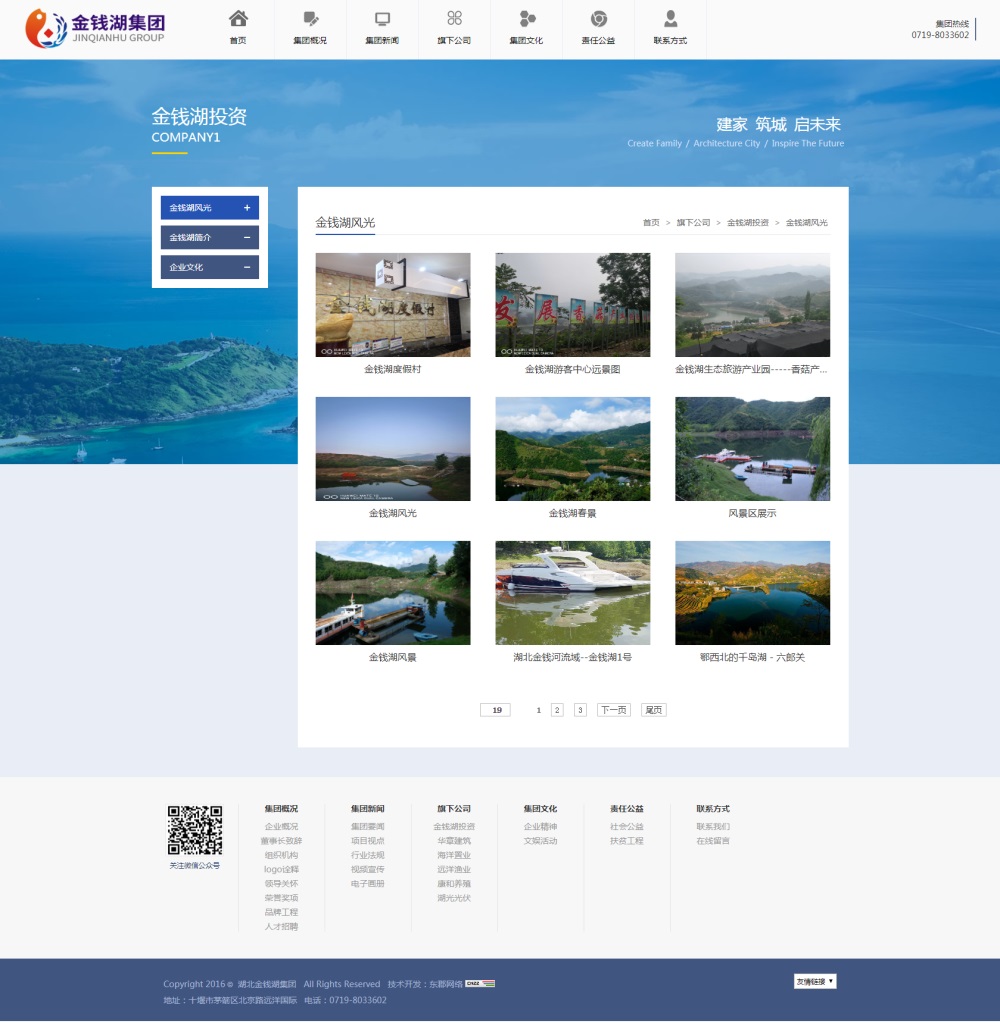This screenshot has width=1000, height=1030.
Task: Open footer link 品牌工程
Action: point(281,912)
